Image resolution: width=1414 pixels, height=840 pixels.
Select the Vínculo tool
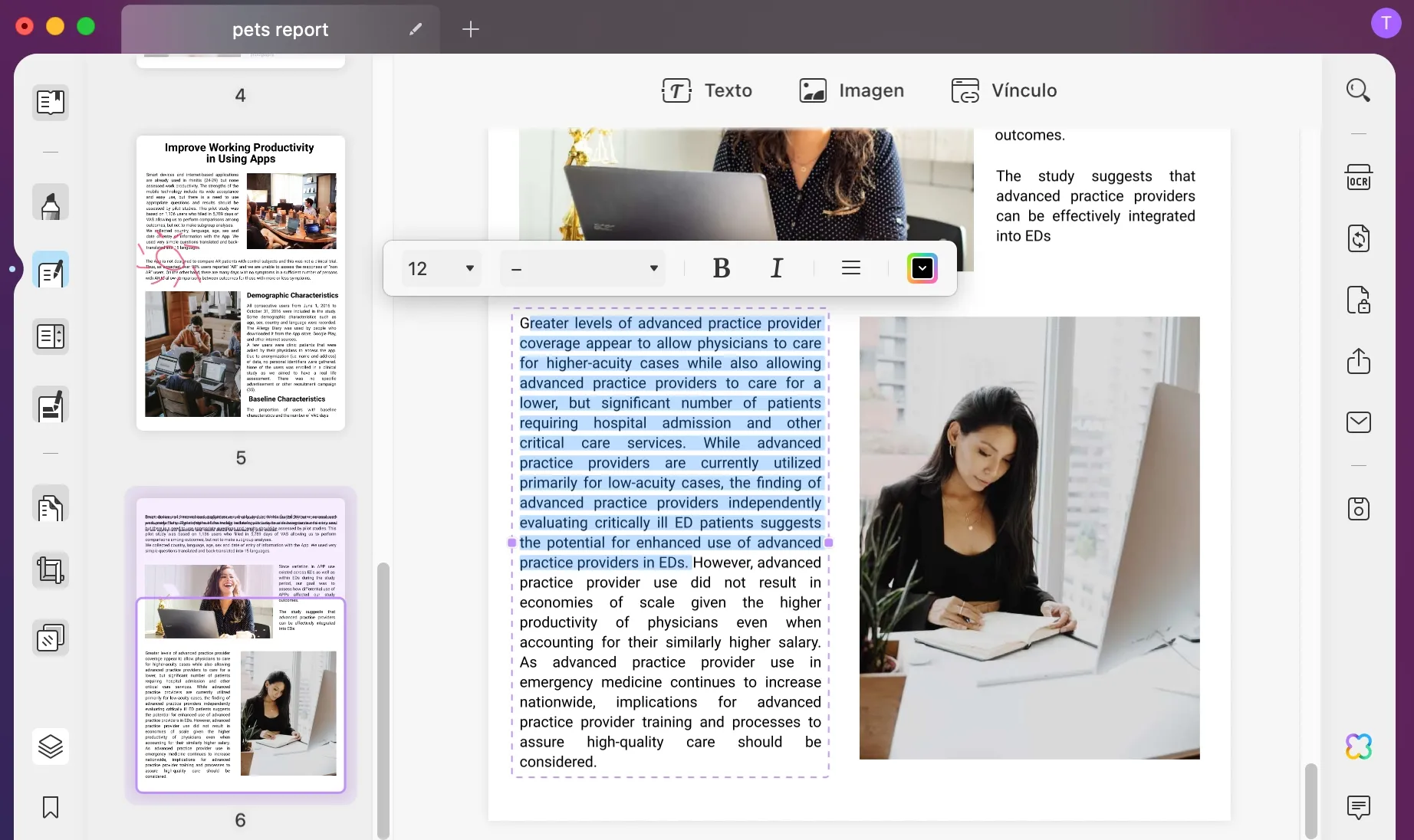click(x=1003, y=90)
